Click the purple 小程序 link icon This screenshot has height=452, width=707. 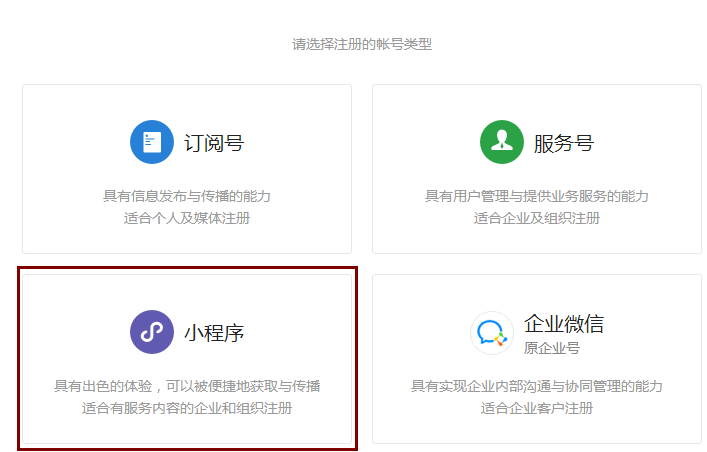coord(152,332)
